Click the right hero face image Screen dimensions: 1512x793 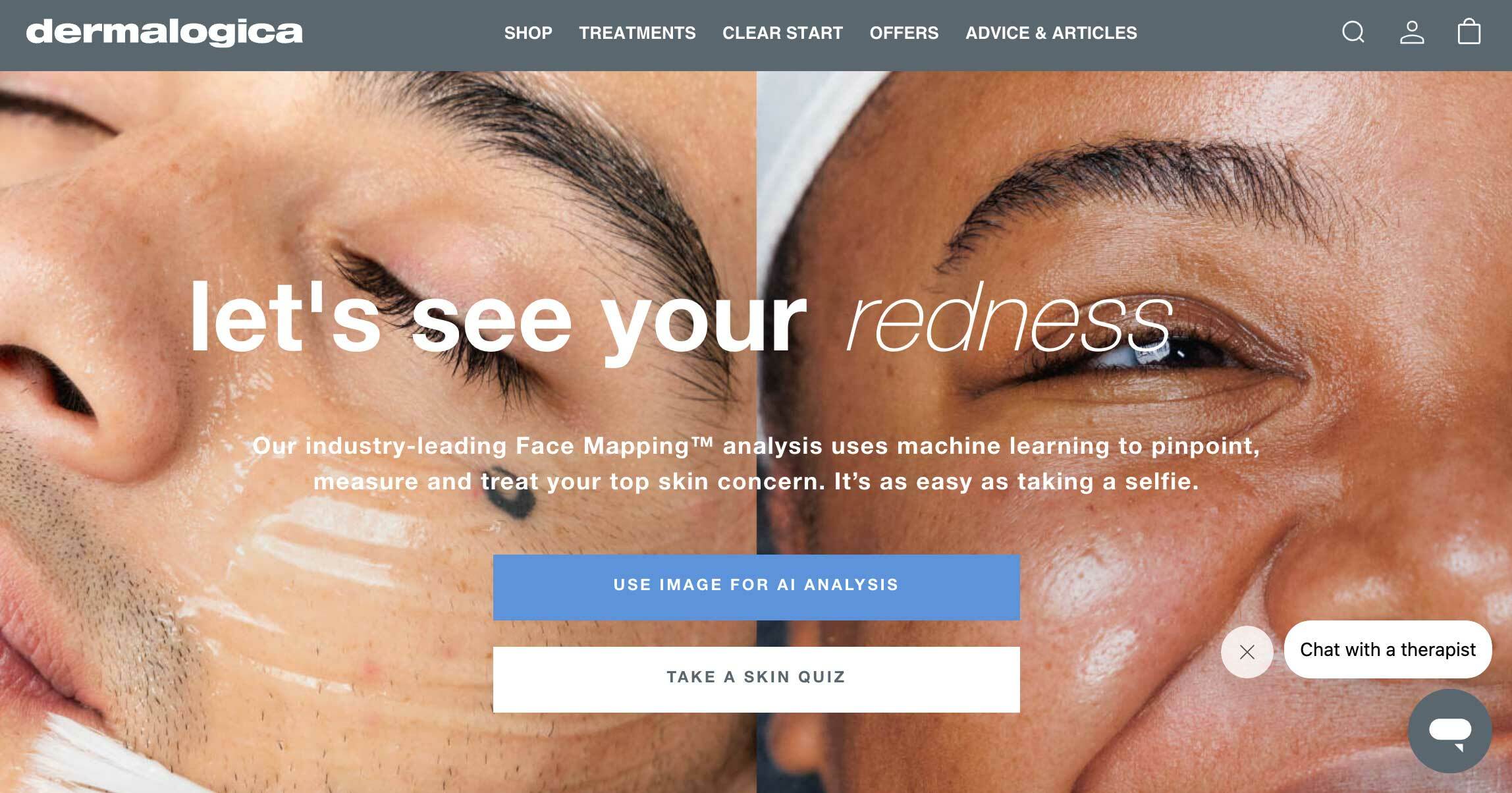(1134, 432)
